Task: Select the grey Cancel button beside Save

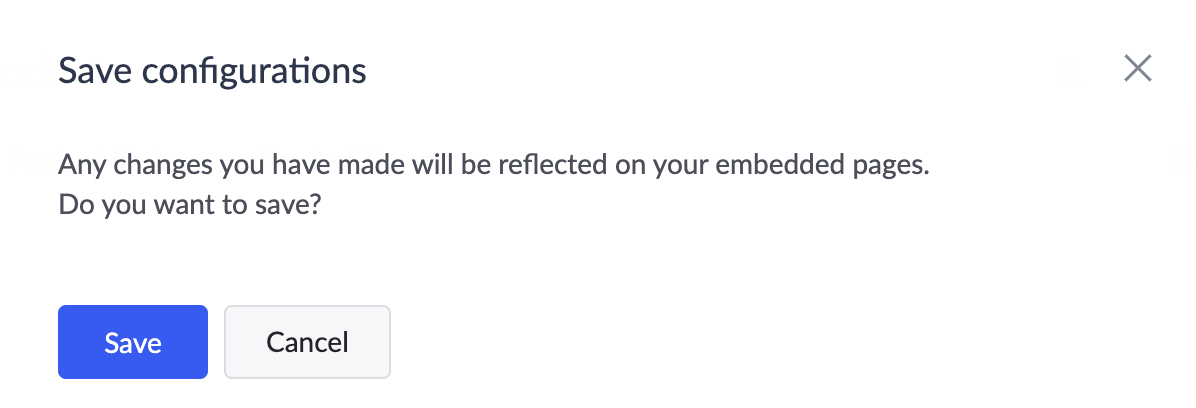Action: pyautogui.click(x=307, y=342)
